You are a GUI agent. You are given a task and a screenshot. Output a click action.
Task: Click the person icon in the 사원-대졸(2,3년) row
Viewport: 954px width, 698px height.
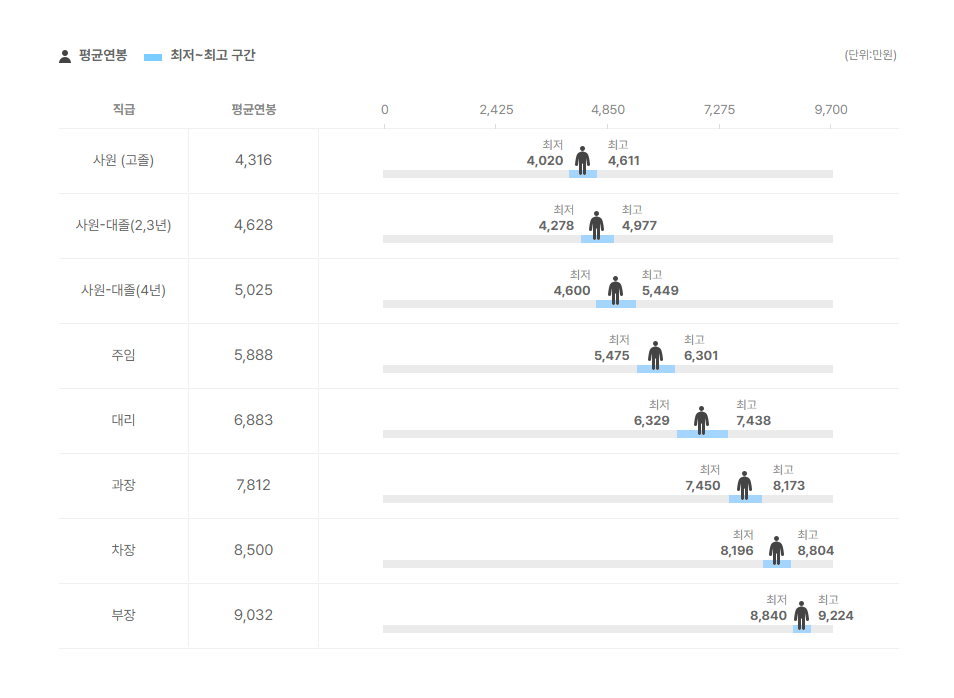pyautogui.click(x=597, y=225)
